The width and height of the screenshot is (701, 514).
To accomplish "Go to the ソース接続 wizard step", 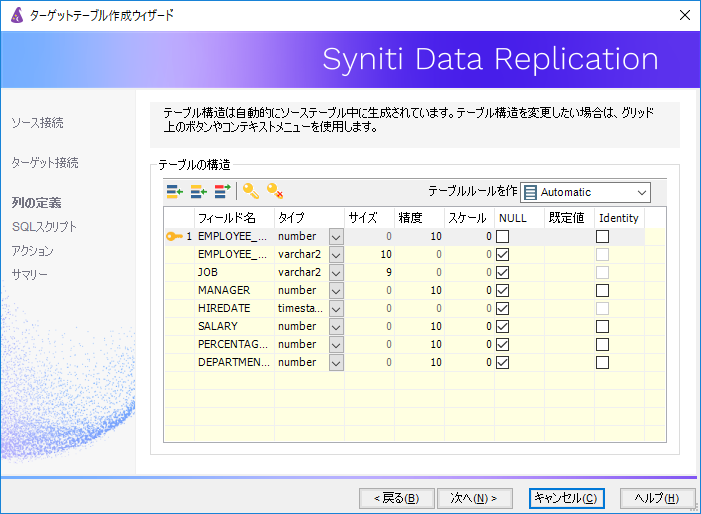I will (38, 122).
